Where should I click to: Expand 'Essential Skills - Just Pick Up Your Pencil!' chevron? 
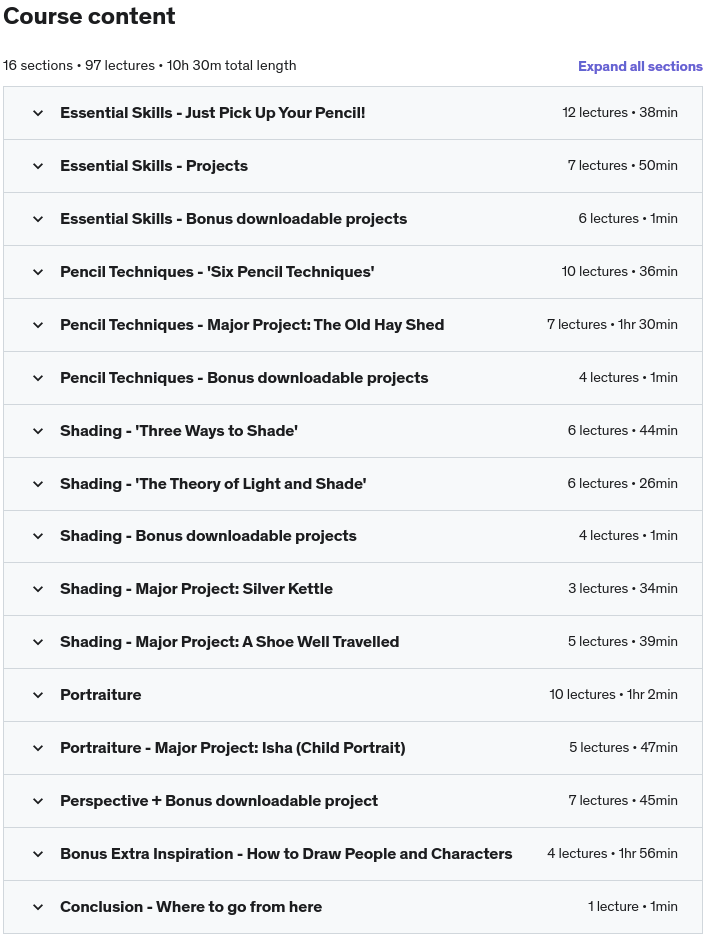38,113
